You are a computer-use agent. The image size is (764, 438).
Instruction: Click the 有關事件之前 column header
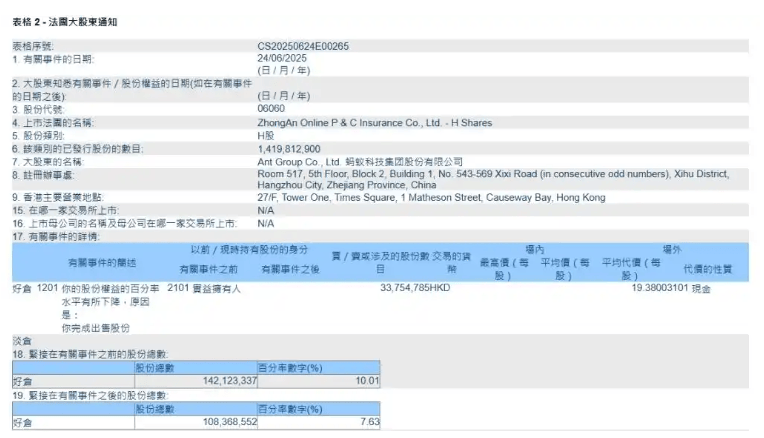208,269
